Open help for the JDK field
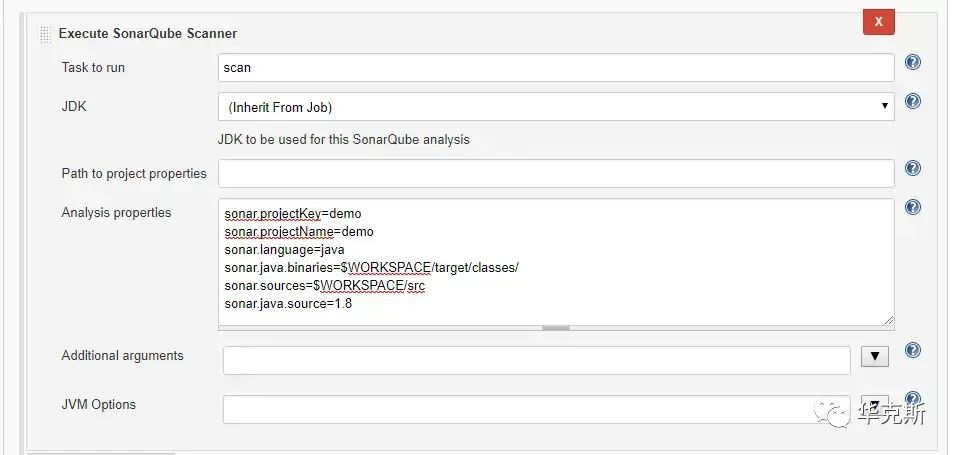 tap(912, 102)
